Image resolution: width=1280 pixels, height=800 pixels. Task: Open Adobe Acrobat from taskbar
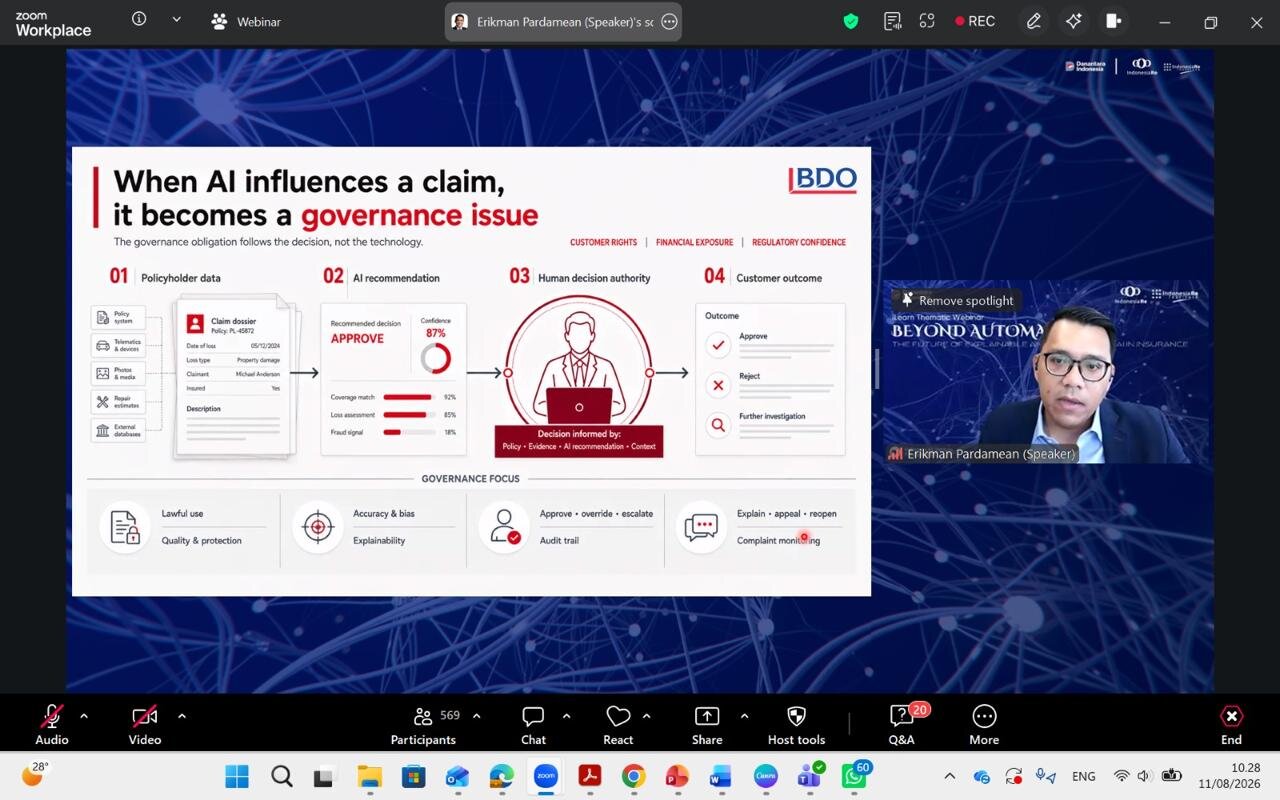pos(589,777)
